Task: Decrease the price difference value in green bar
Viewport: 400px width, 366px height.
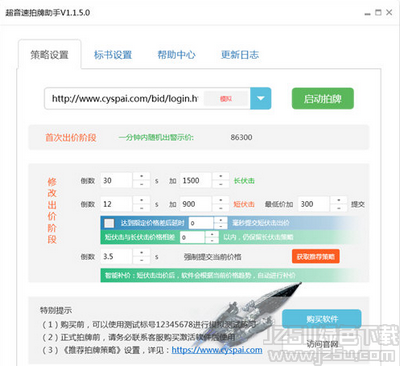Action: point(212,240)
